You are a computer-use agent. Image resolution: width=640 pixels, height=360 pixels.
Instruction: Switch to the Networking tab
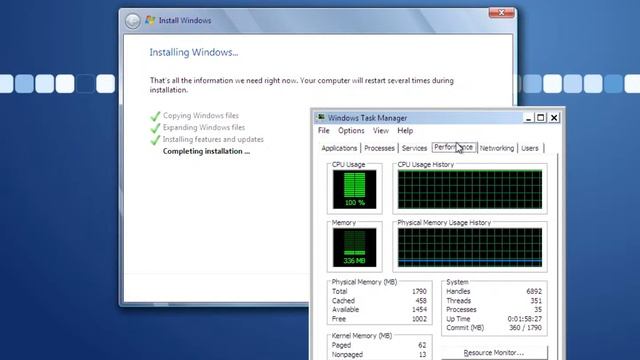coord(497,148)
